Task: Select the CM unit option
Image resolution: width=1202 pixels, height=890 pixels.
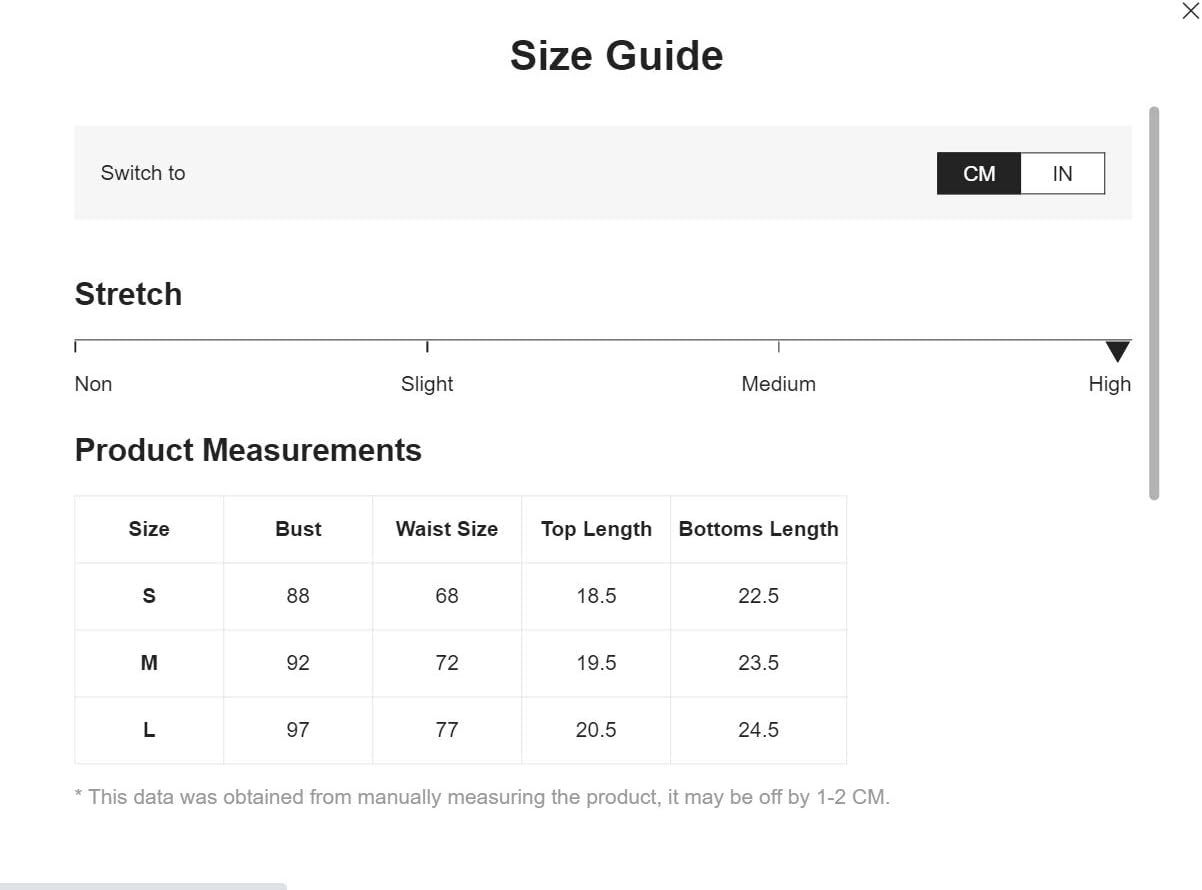Action: pyautogui.click(x=979, y=174)
